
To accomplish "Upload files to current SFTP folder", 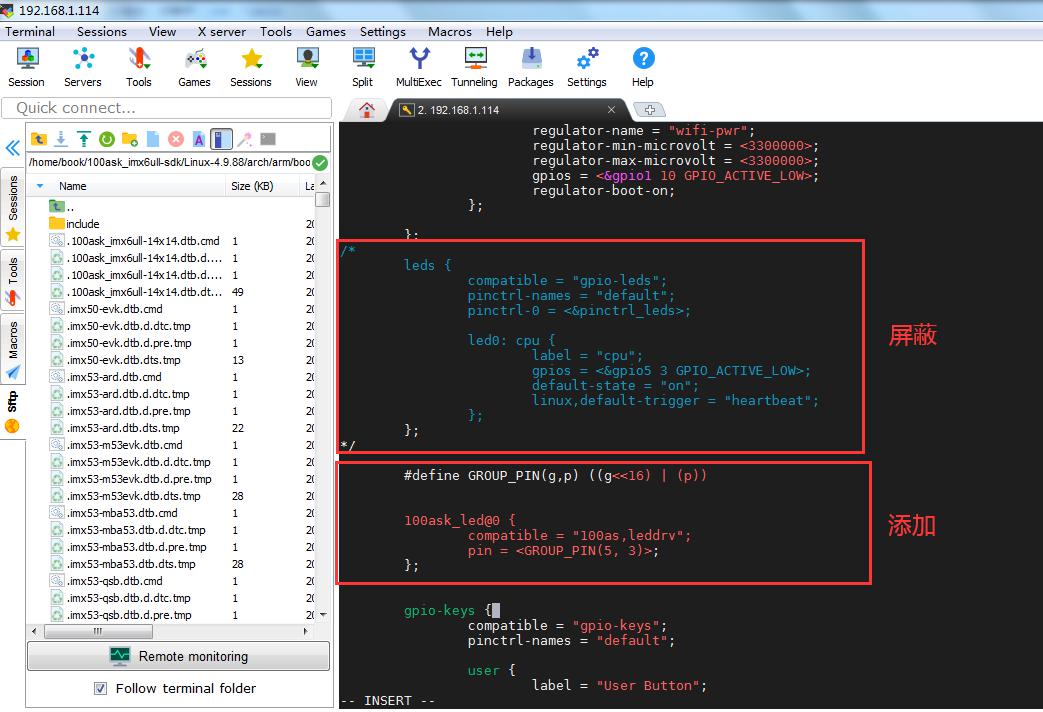I will (84, 139).
